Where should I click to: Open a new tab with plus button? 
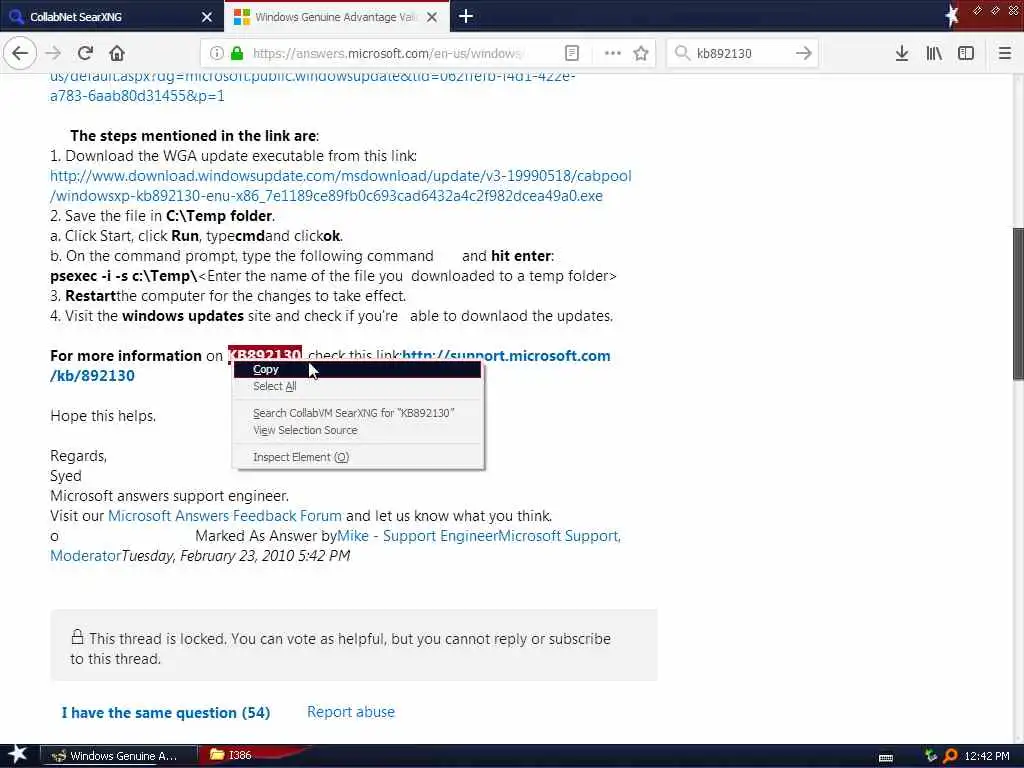tap(466, 16)
